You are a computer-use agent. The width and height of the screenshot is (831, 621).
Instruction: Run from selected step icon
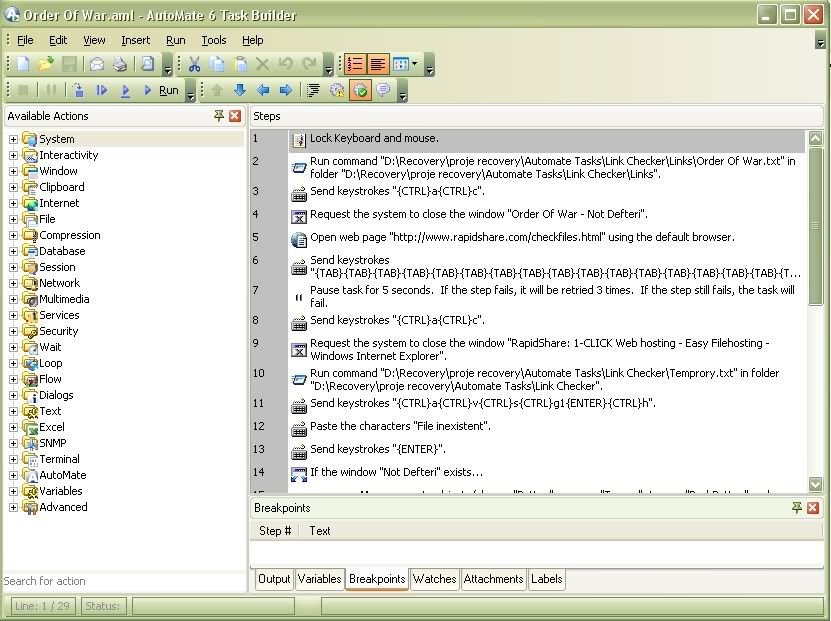pos(125,90)
